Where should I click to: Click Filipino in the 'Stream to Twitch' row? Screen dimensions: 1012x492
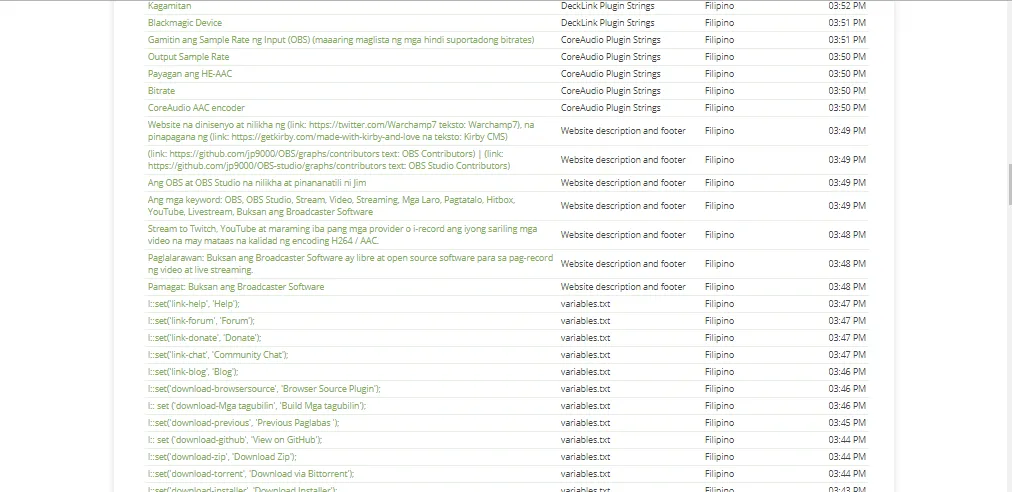(x=719, y=235)
